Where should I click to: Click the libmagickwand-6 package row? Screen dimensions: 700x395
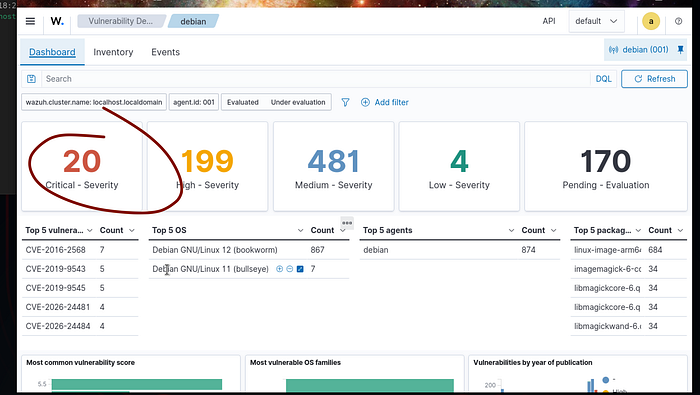(629, 326)
